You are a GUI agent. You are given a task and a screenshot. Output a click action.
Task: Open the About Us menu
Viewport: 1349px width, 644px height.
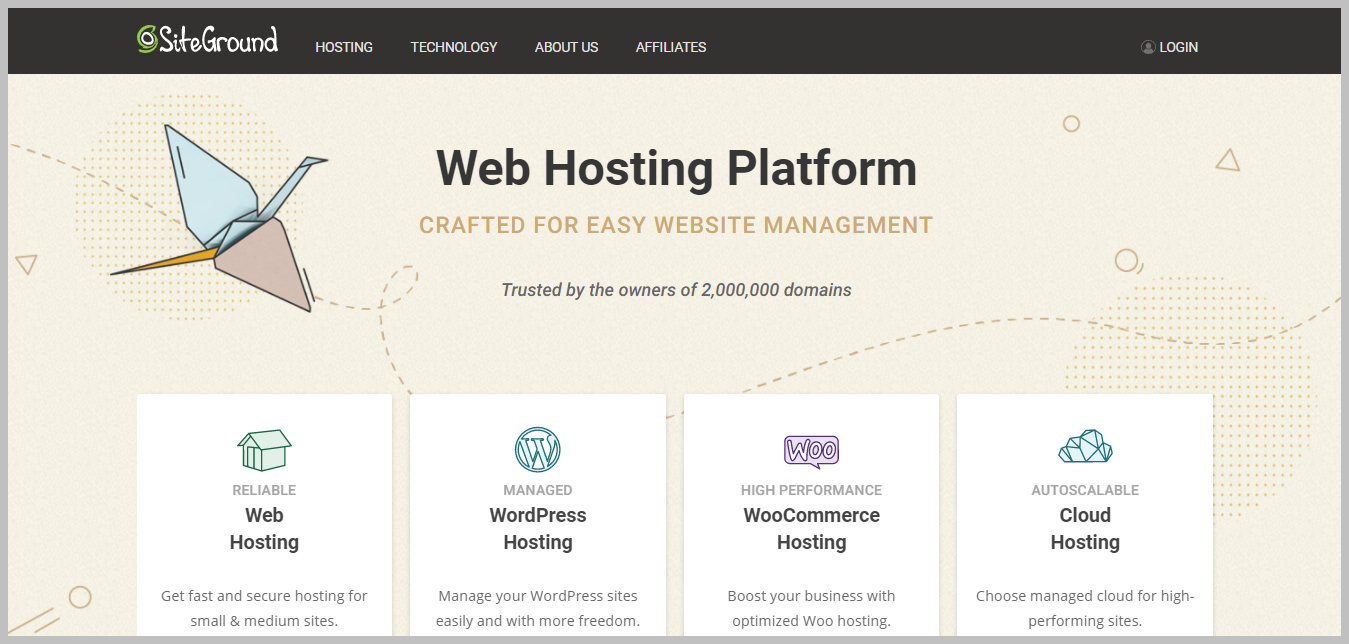tap(566, 47)
